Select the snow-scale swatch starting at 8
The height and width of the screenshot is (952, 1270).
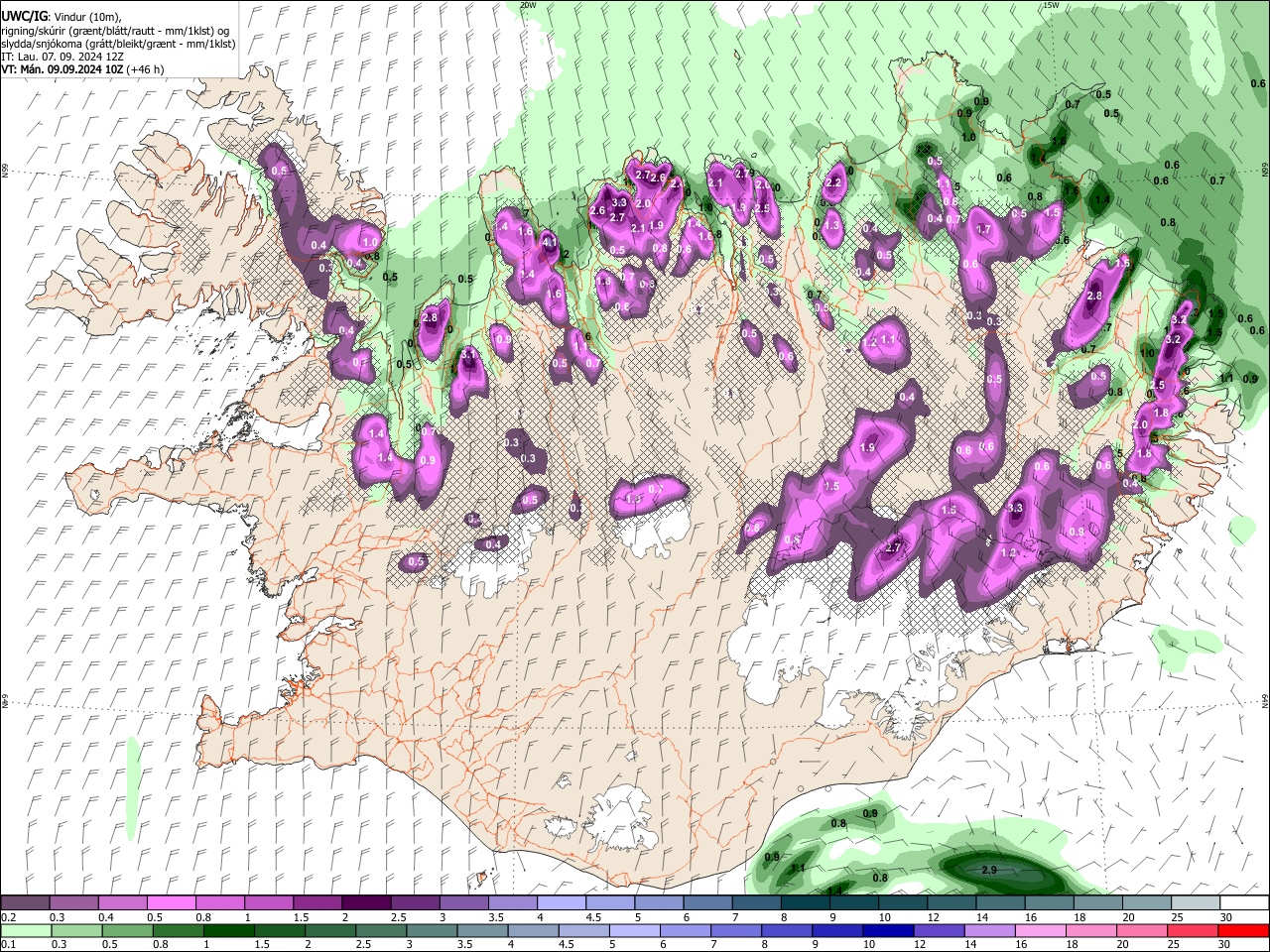[x=805, y=903]
